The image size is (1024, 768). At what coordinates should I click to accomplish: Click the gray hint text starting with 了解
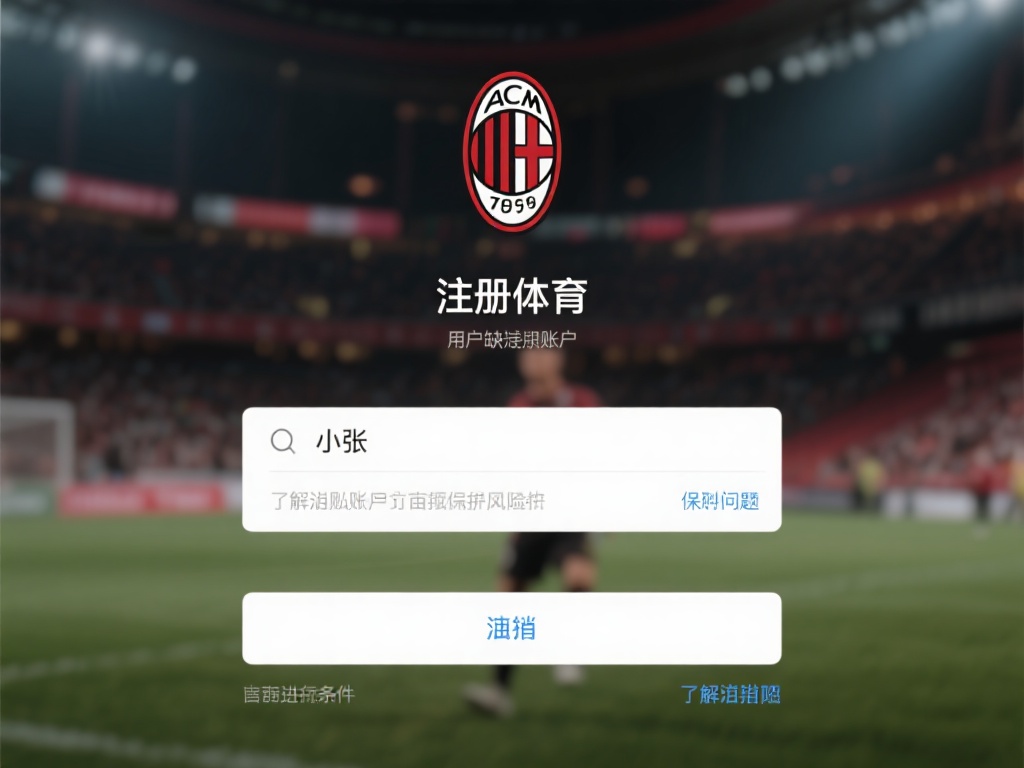408,501
